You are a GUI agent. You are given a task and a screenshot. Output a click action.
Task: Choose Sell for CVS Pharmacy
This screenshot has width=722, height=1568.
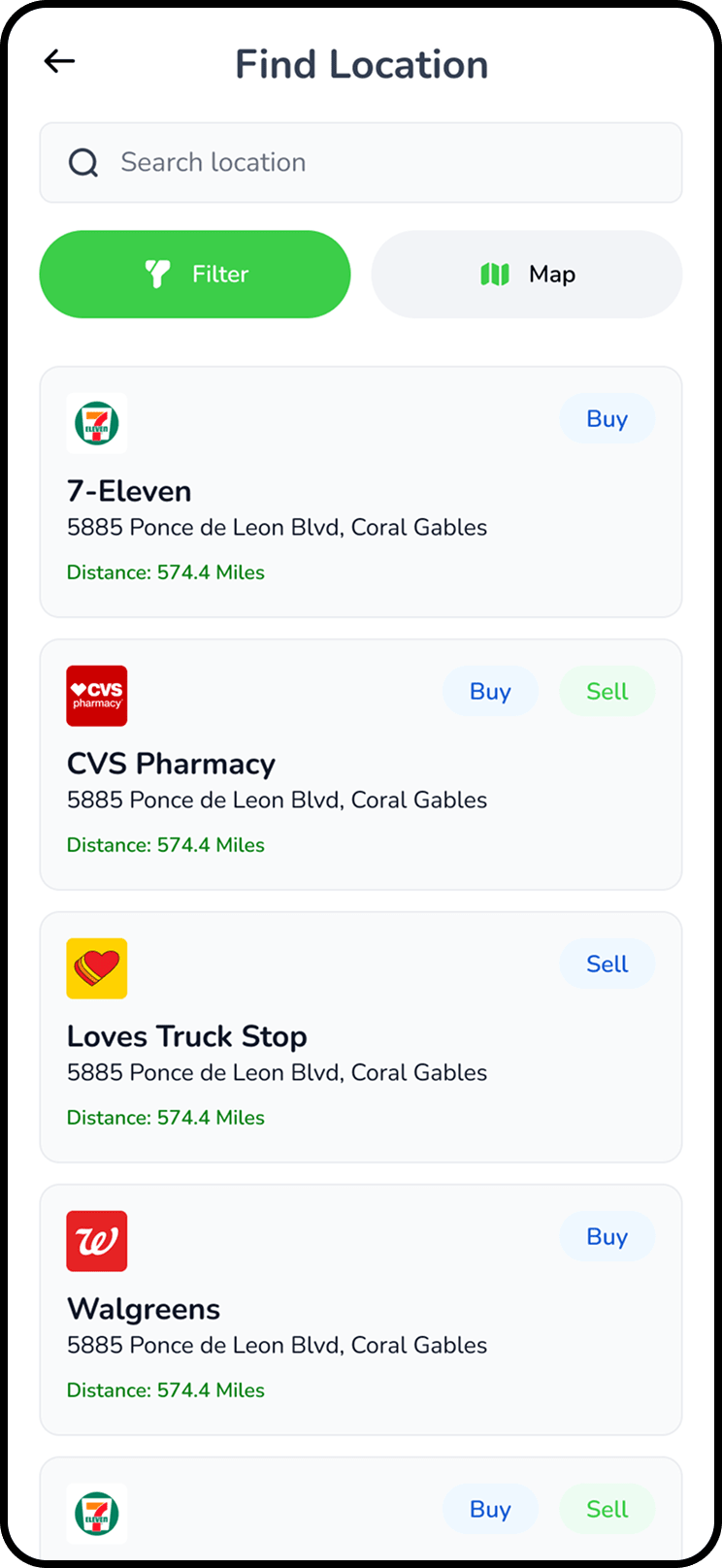[607, 692]
